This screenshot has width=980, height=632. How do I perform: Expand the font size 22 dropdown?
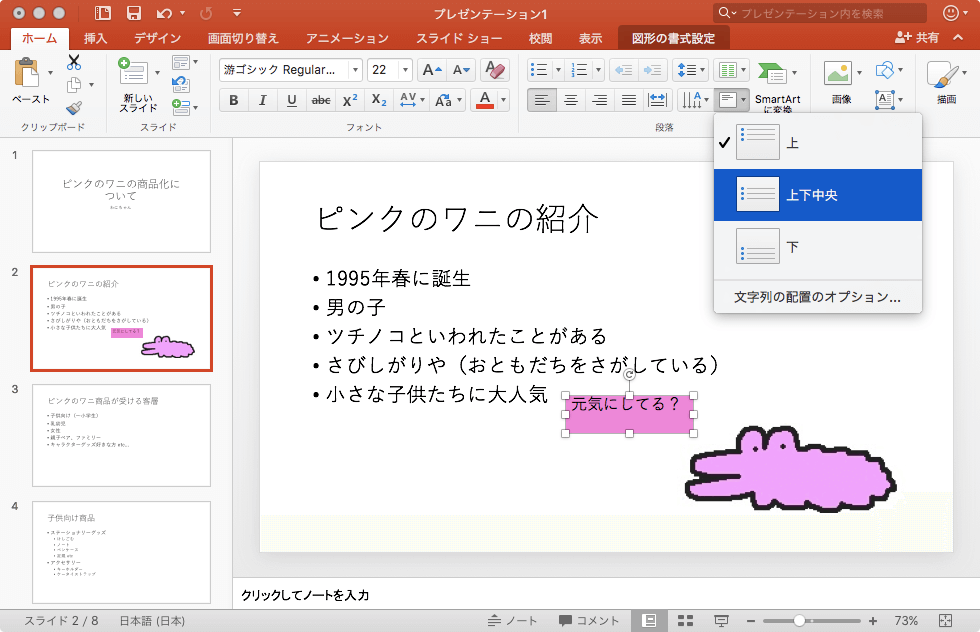405,70
